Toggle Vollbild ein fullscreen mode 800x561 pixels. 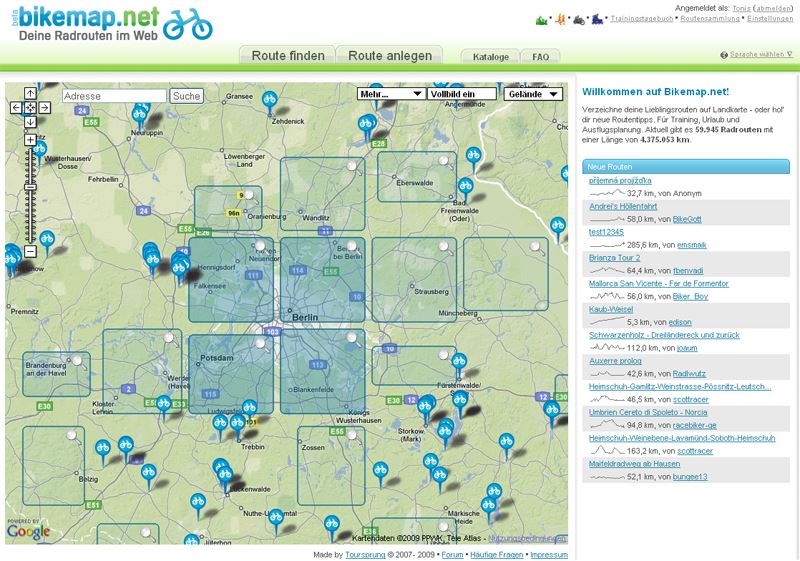click(x=462, y=94)
